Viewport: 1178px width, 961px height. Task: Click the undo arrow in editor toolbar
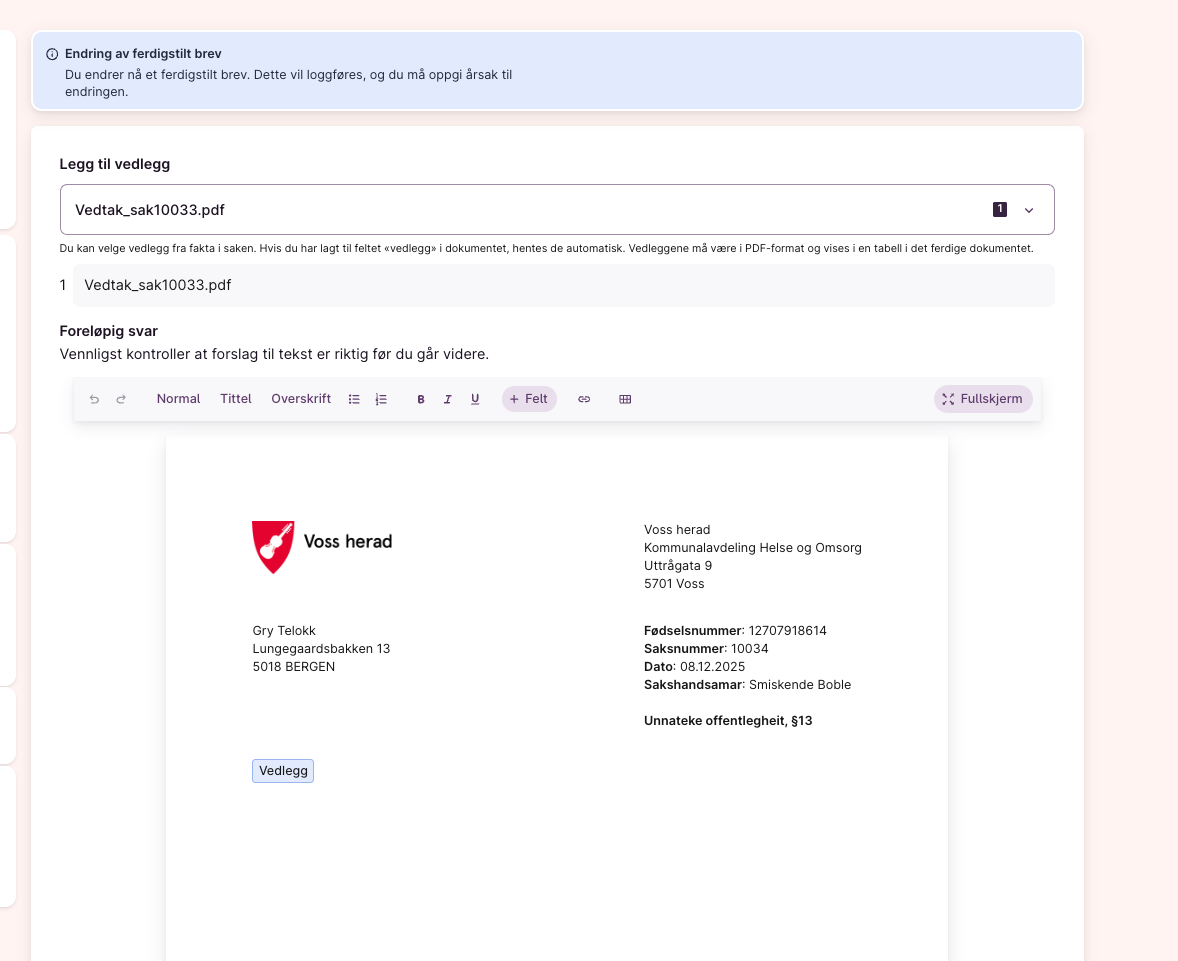coord(95,399)
